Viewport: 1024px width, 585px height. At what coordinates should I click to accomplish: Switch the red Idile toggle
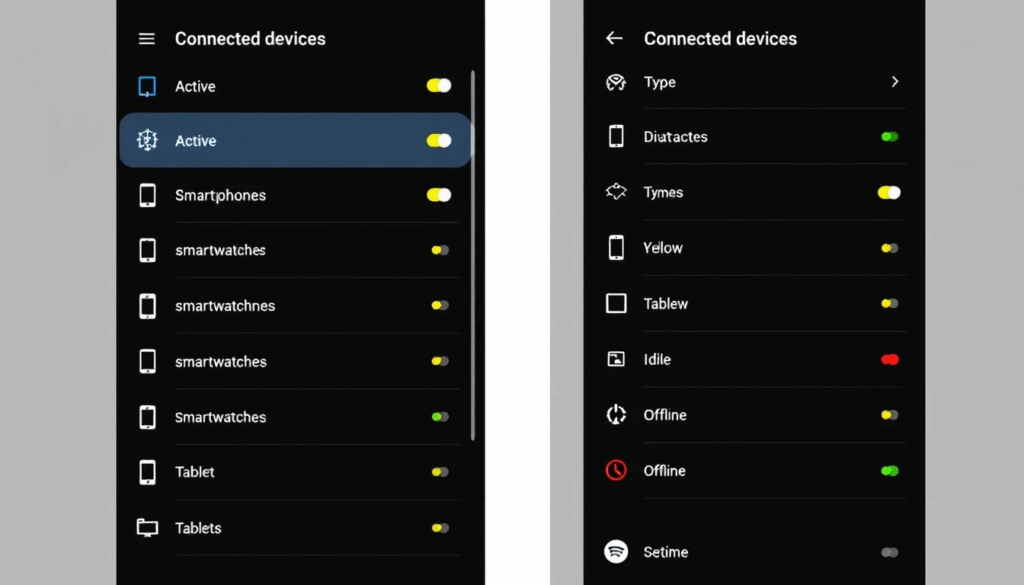click(x=889, y=359)
